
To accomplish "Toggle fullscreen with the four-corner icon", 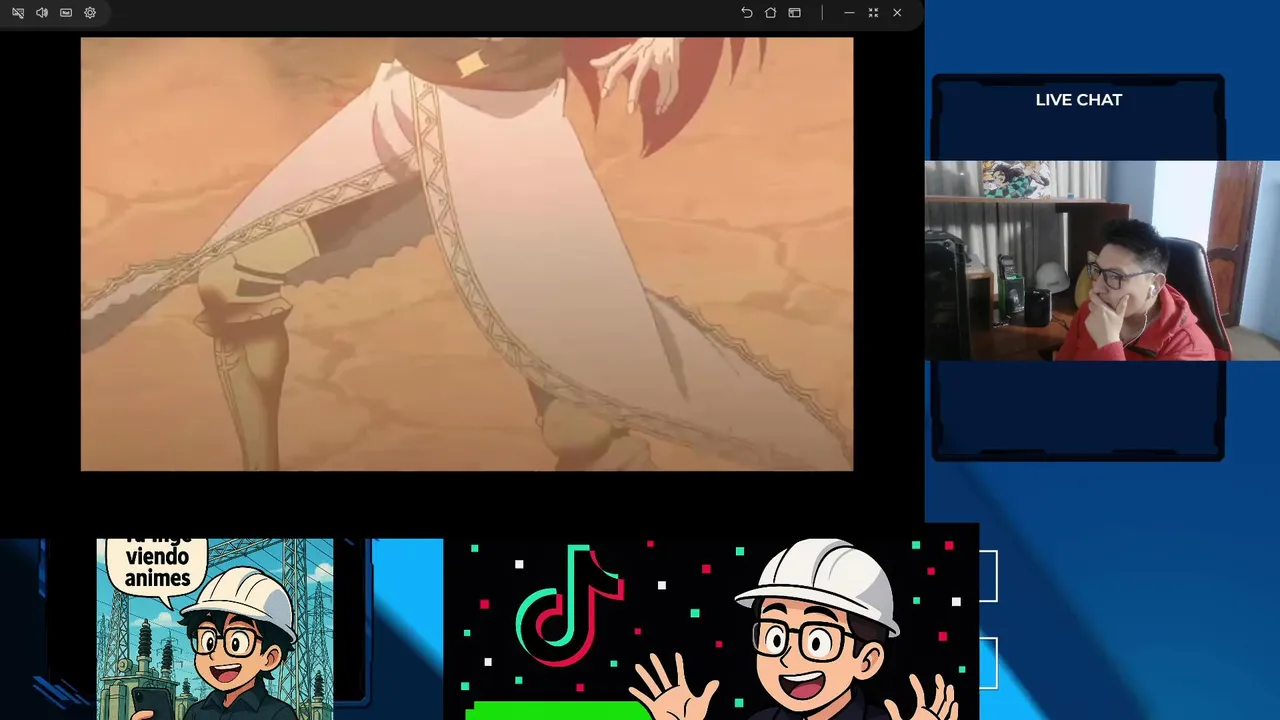I will coord(873,13).
